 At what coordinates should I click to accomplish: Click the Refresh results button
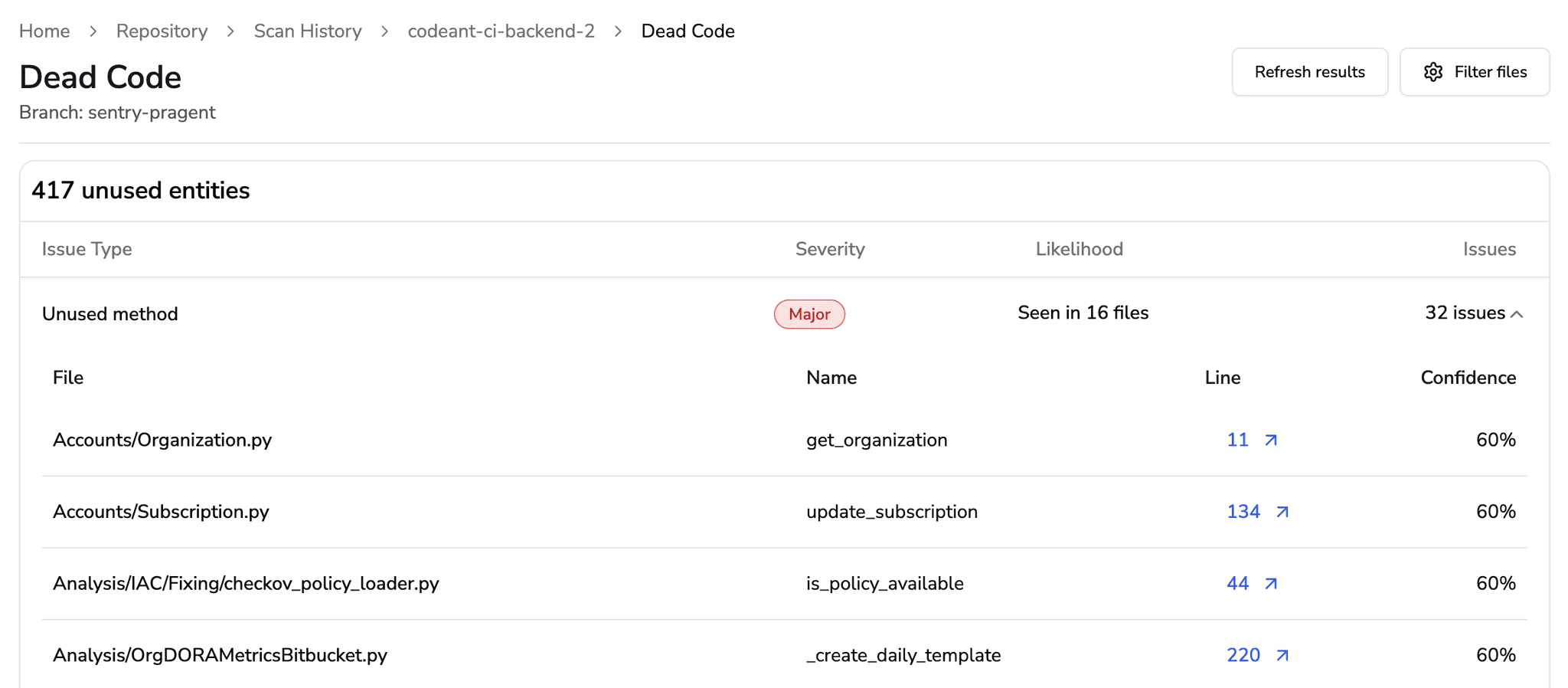pyautogui.click(x=1309, y=72)
